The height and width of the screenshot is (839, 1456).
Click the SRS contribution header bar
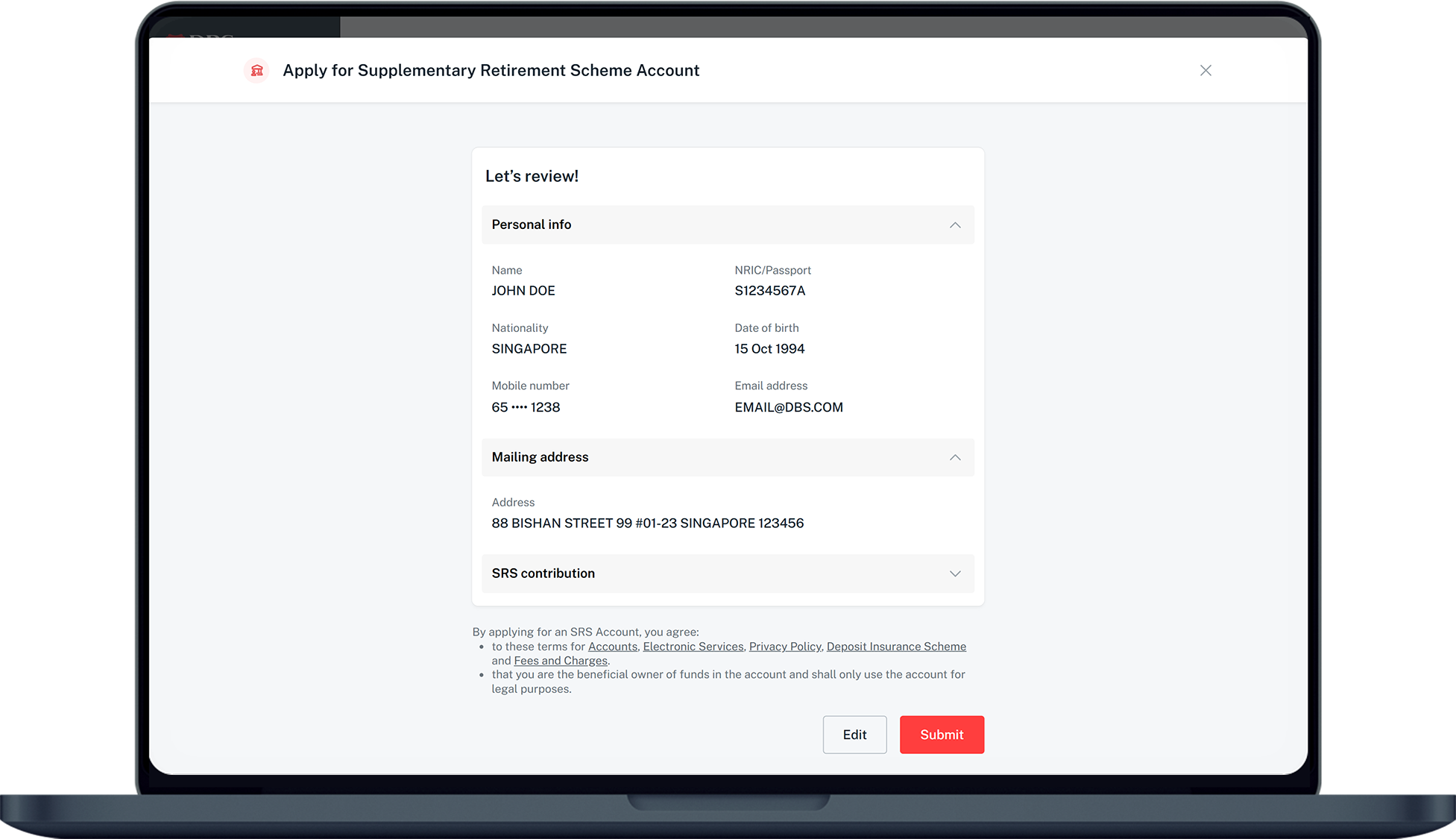(727, 574)
